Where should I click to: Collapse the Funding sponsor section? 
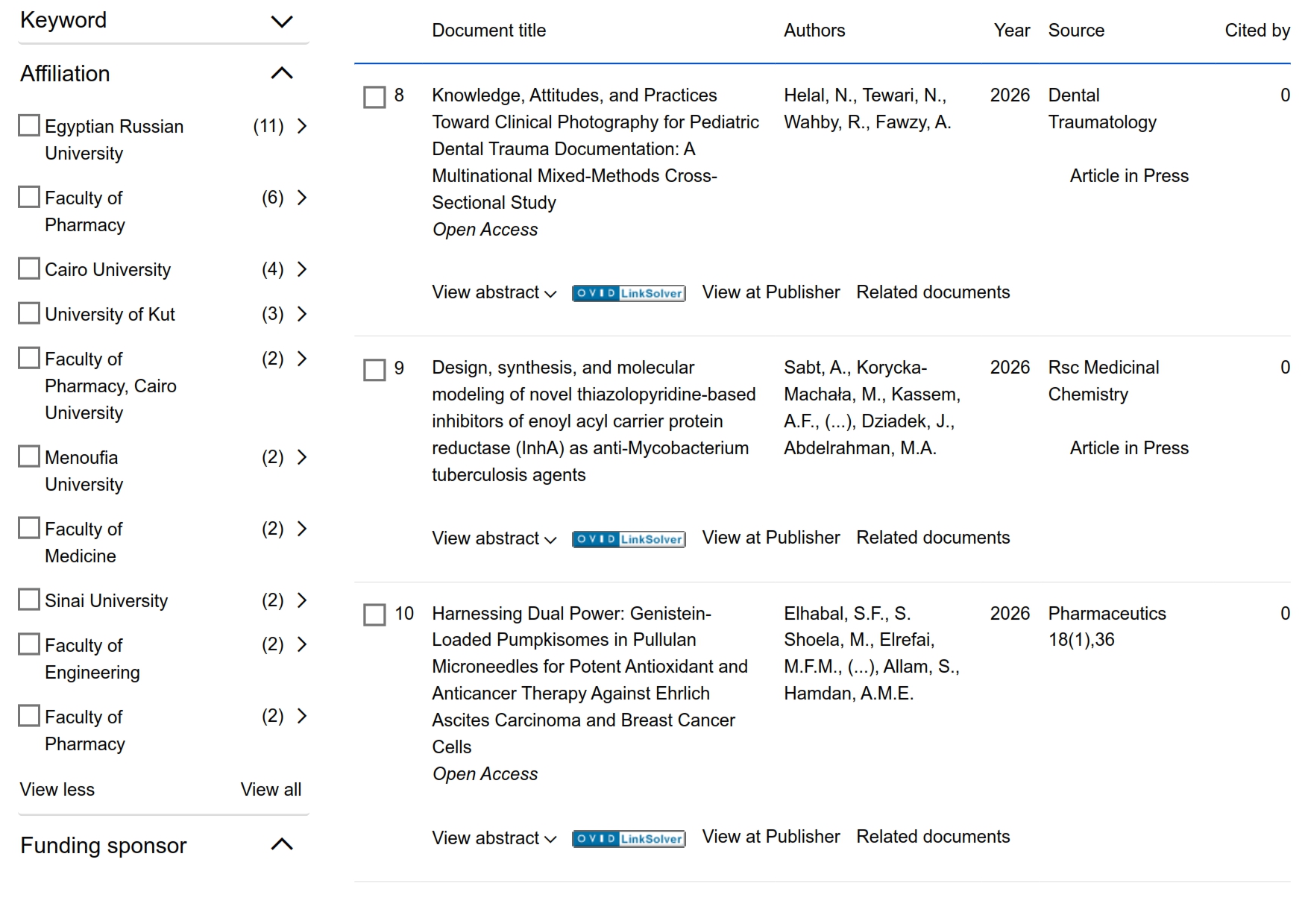point(281,845)
